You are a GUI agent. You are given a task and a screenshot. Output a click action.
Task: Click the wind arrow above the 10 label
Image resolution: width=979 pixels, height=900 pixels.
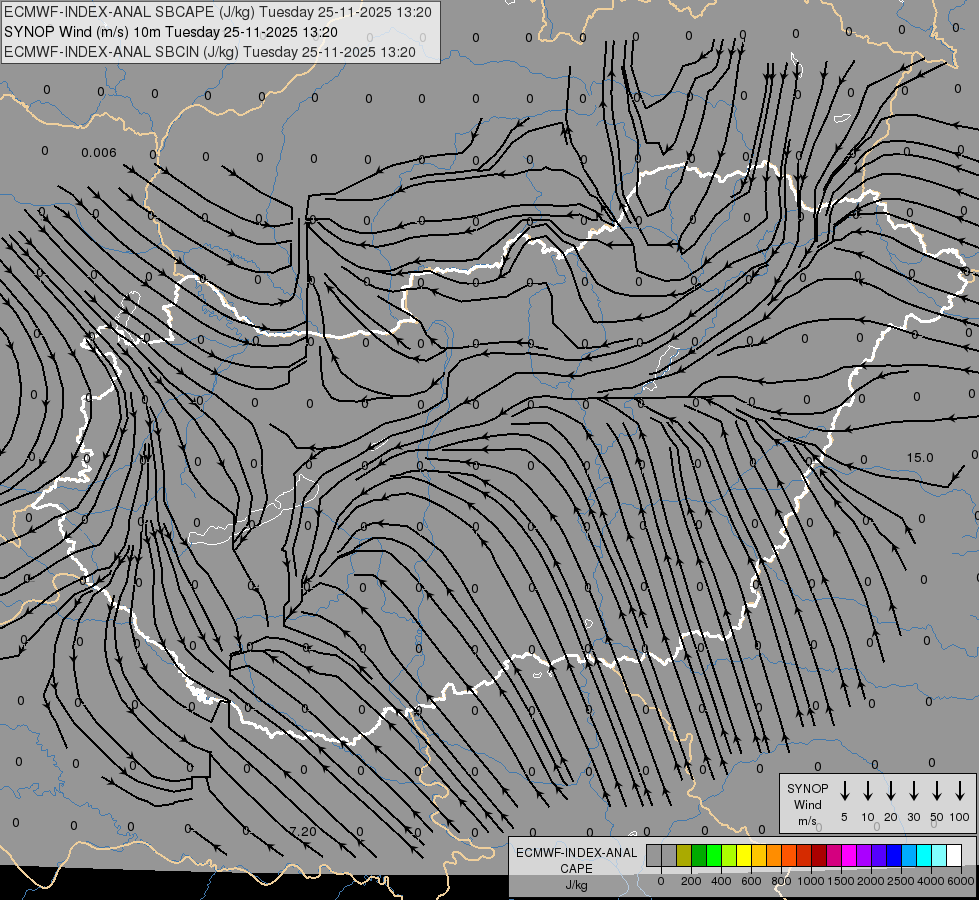click(868, 790)
